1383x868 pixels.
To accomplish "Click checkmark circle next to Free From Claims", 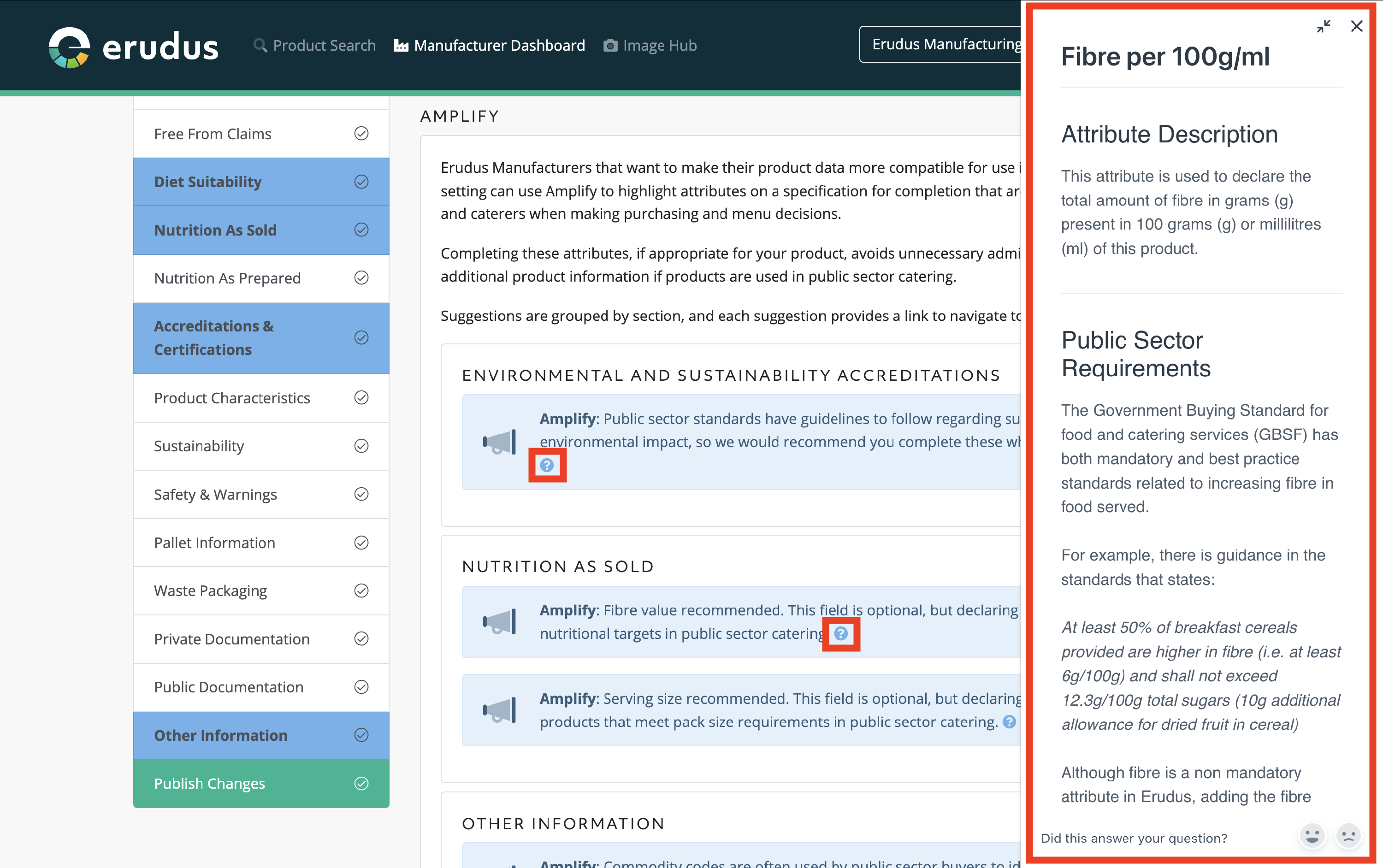I will [x=361, y=134].
